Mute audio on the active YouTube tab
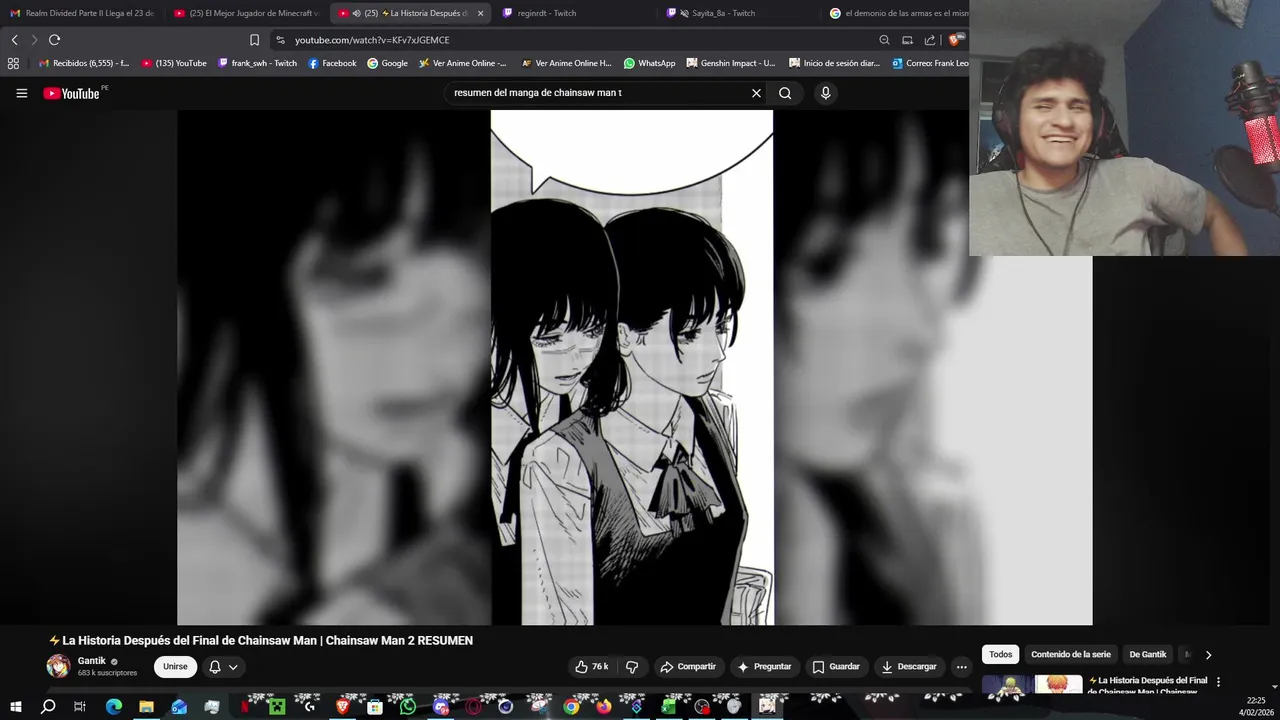Screen dimensions: 1280x720 tap(357, 13)
